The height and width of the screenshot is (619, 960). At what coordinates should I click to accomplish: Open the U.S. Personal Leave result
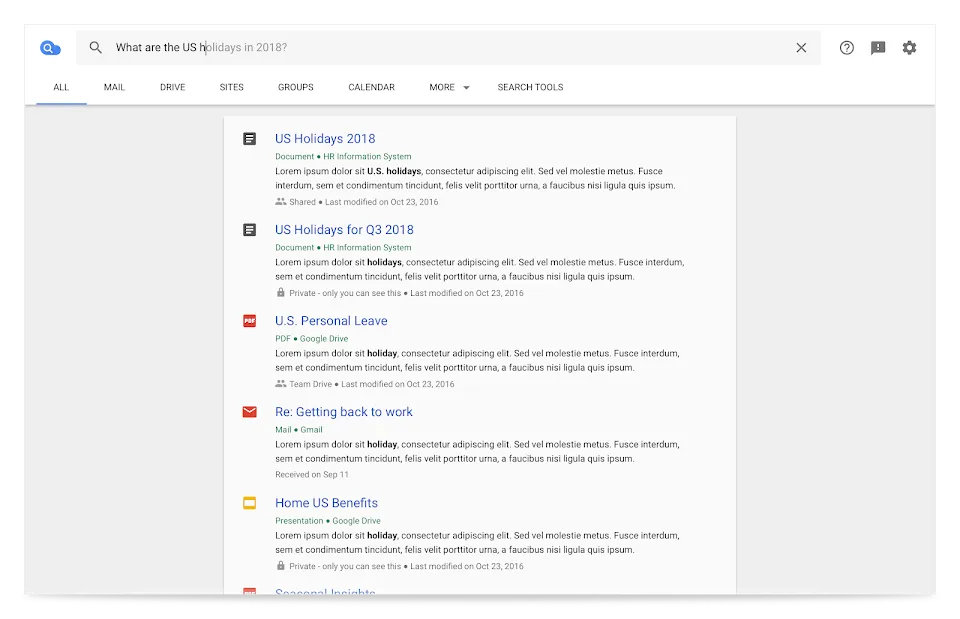click(x=331, y=321)
